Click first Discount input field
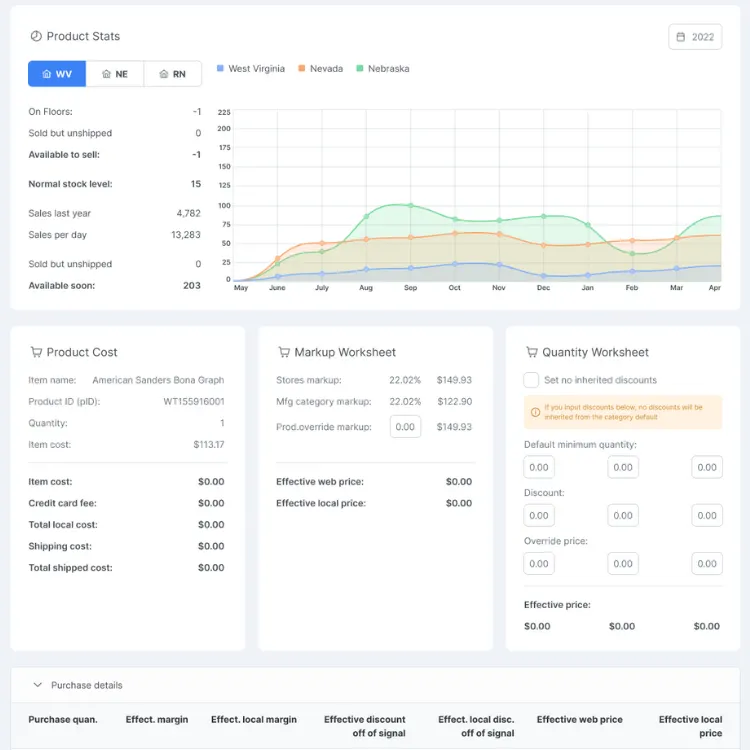The image size is (750, 750). [x=539, y=516]
